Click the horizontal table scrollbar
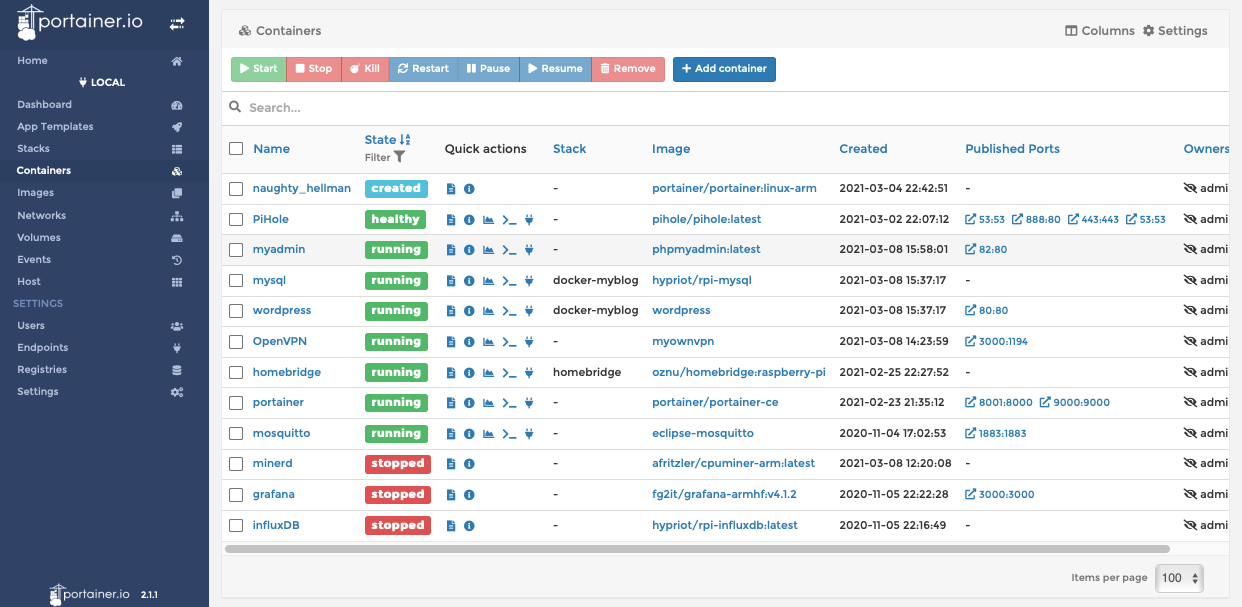1242x607 pixels. click(x=697, y=549)
